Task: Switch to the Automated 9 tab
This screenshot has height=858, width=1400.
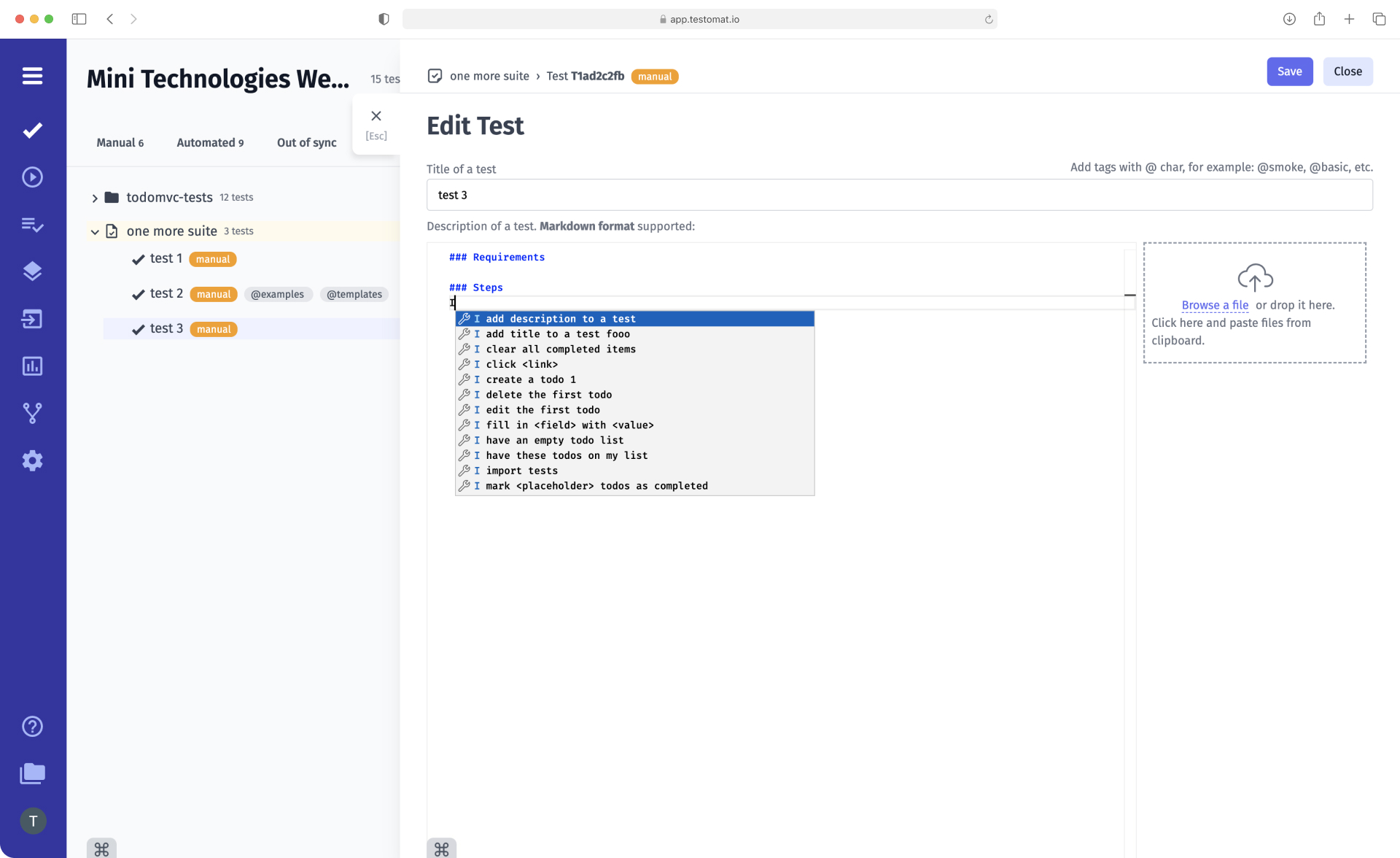Action: click(210, 142)
